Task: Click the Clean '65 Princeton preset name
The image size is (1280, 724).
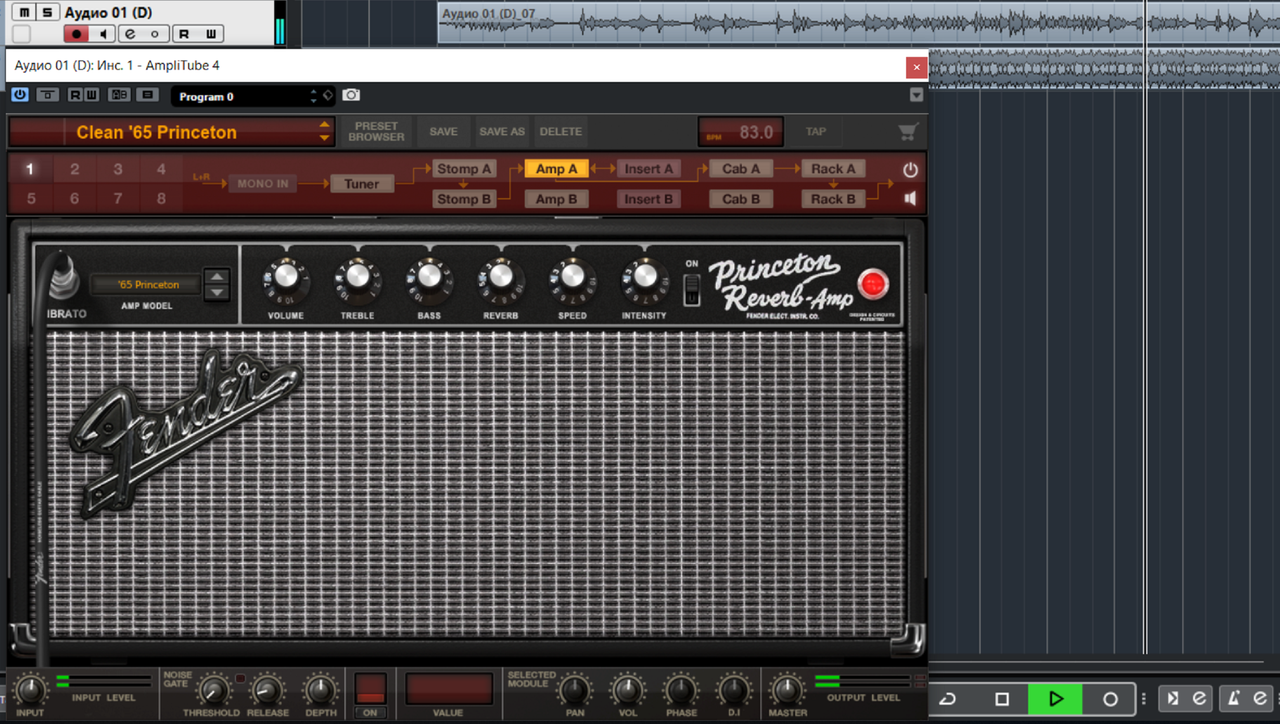Action: point(157,132)
